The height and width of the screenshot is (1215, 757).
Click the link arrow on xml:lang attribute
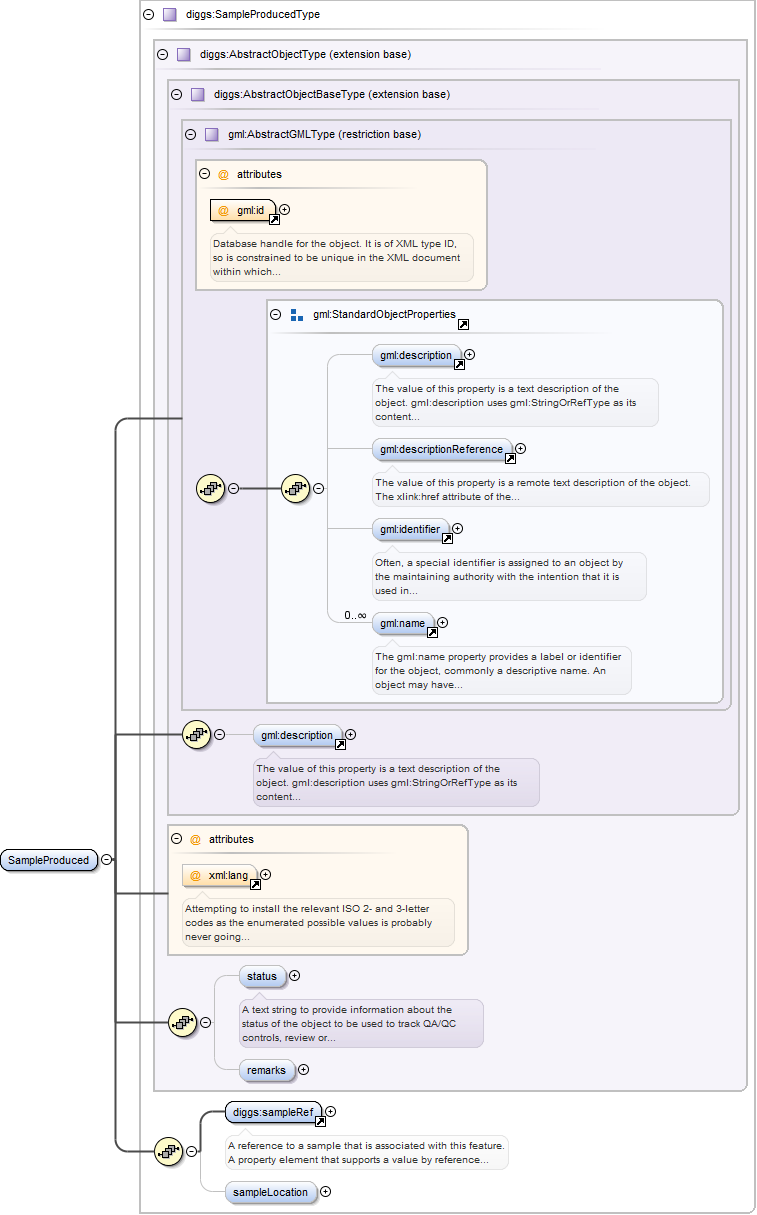pos(255,884)
